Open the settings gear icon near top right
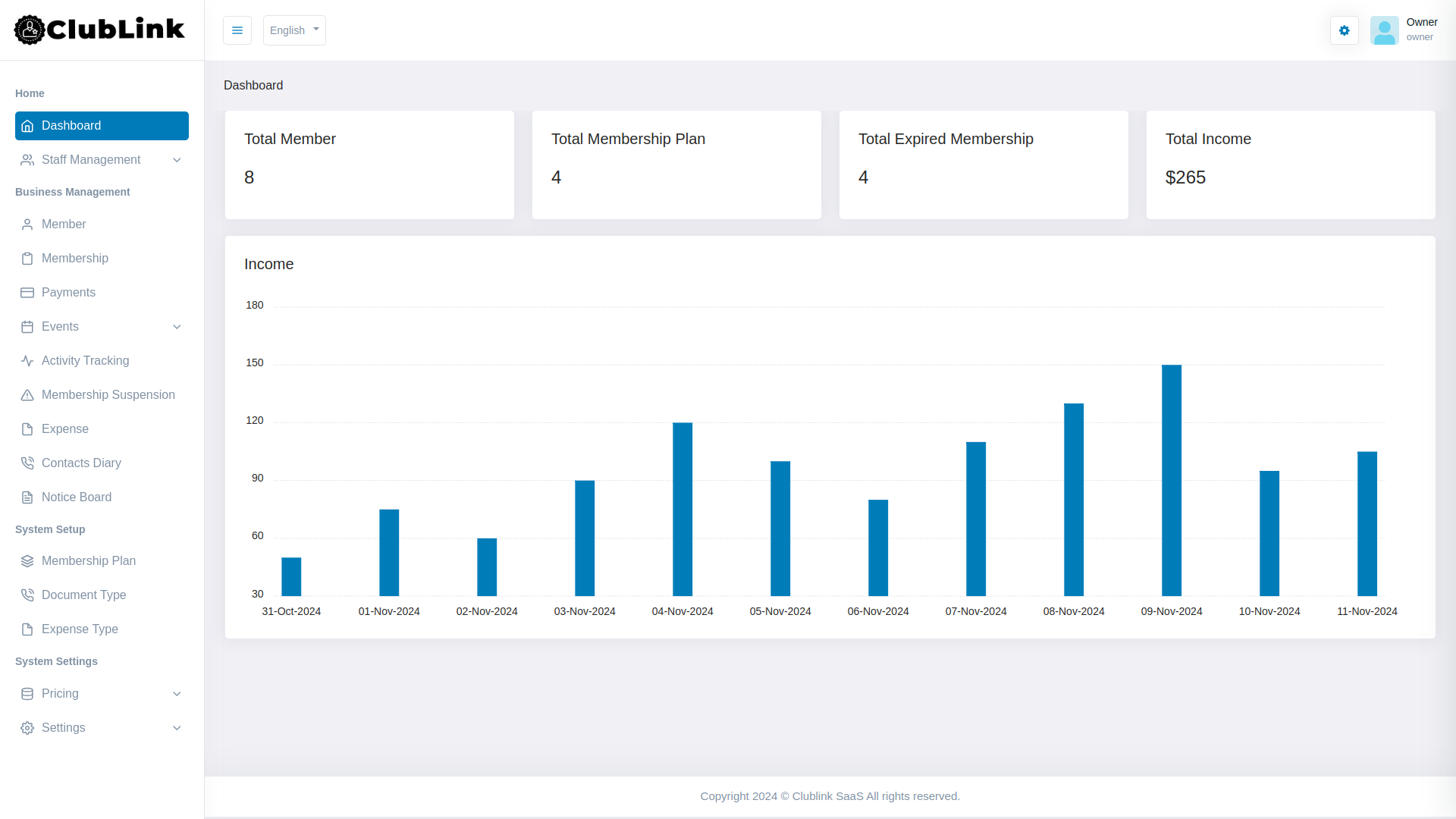1456x819 pixels. tap(1344, 30)
